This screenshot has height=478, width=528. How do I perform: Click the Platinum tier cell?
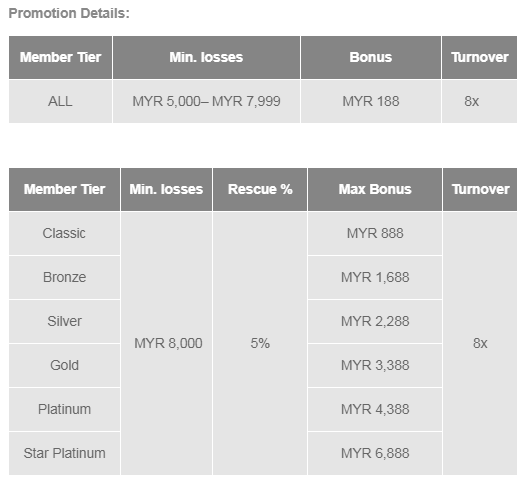[x=64, y=409]
